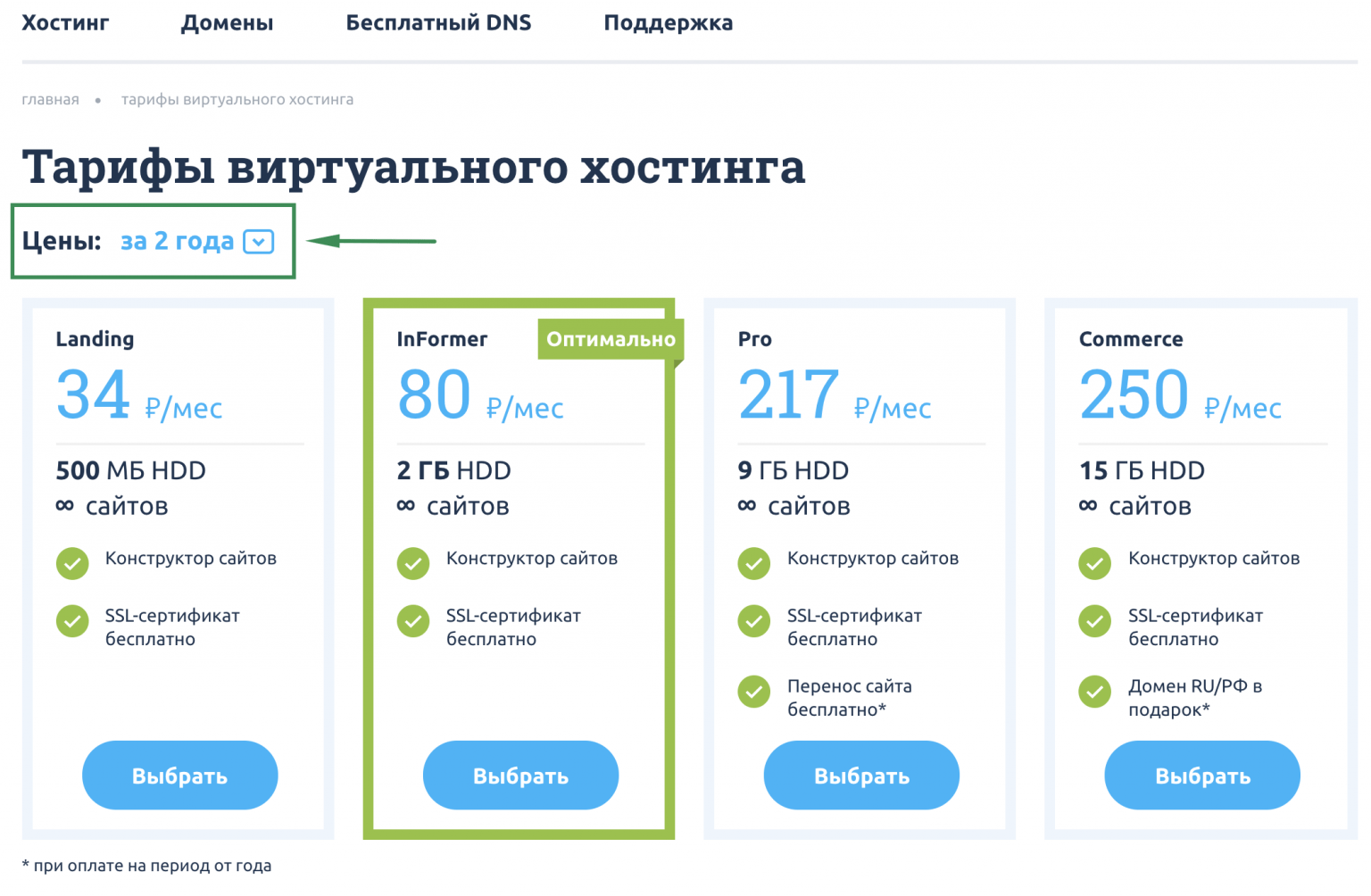Click the infinity сайтов line in Landing

tap(112, 506)
